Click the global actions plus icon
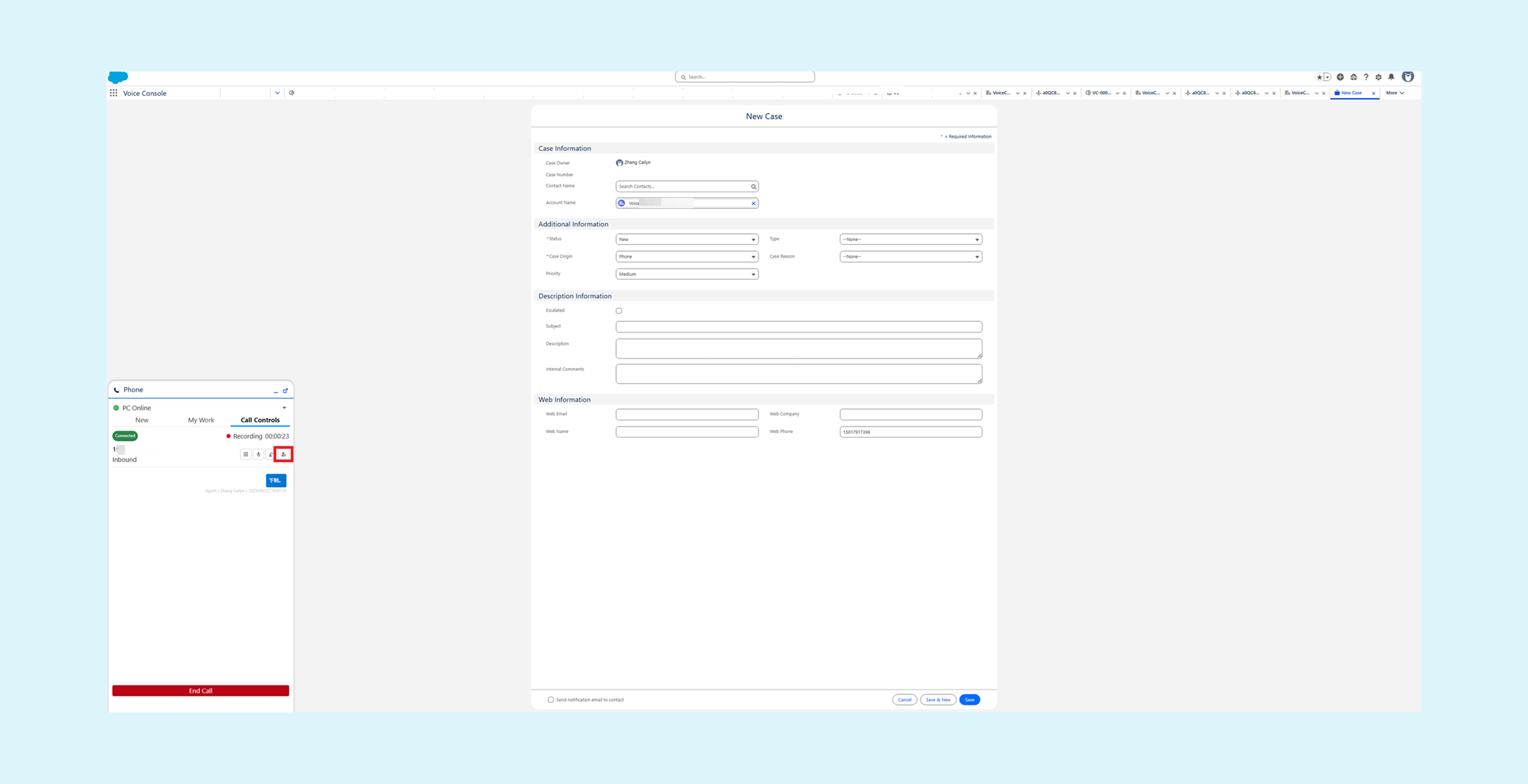Viewport: 1528px width, 784px height. click(1340, 77)
